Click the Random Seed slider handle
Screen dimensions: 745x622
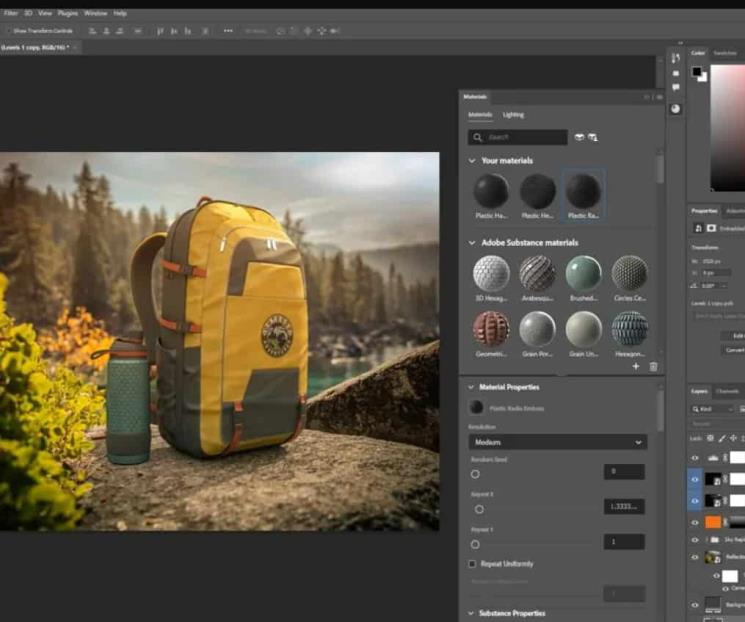click(x=475, y=474)
